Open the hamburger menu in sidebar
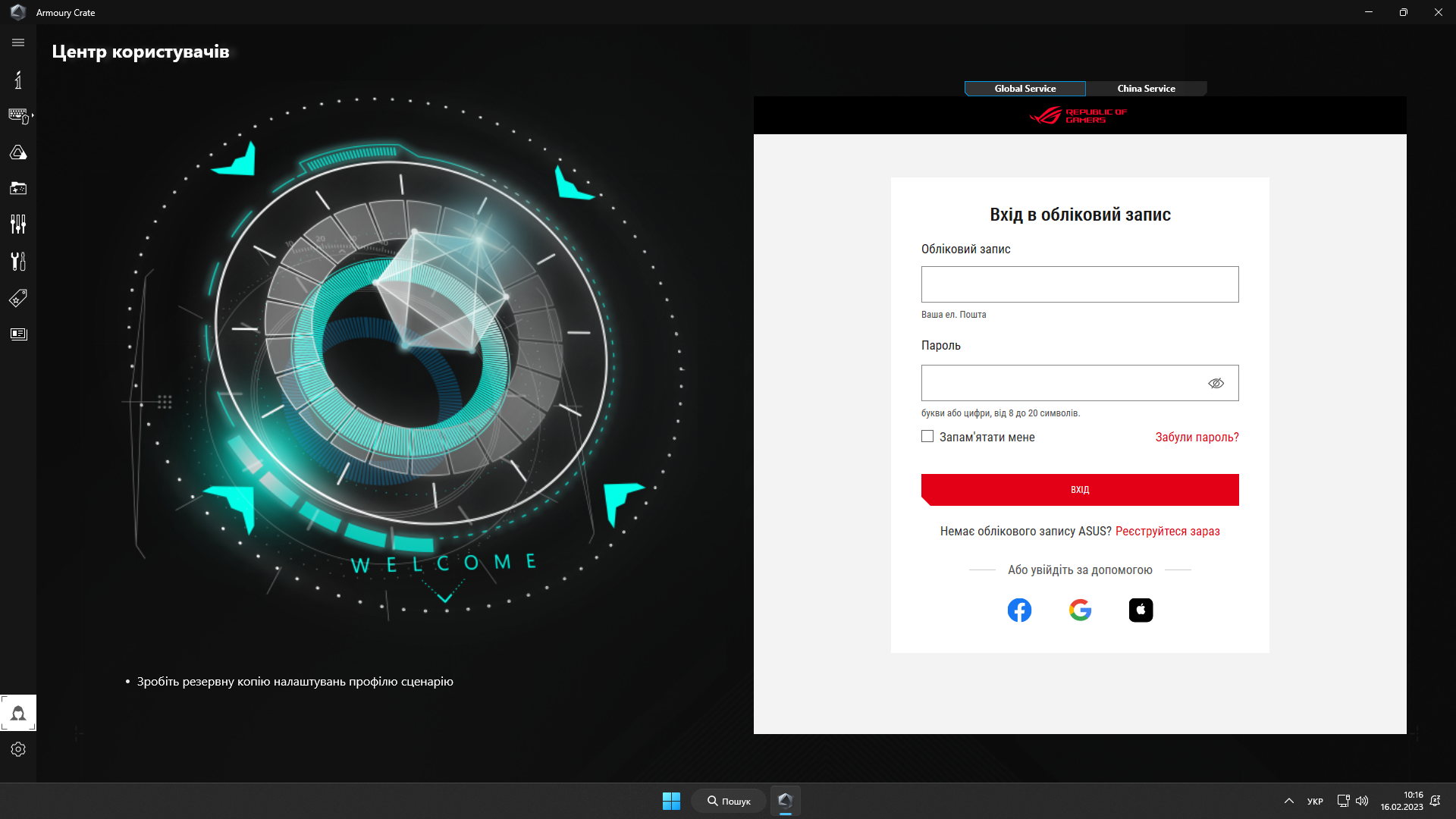The width and height of the screenshot is (1456, 819). pyautogui.click(x=18, y=42)
